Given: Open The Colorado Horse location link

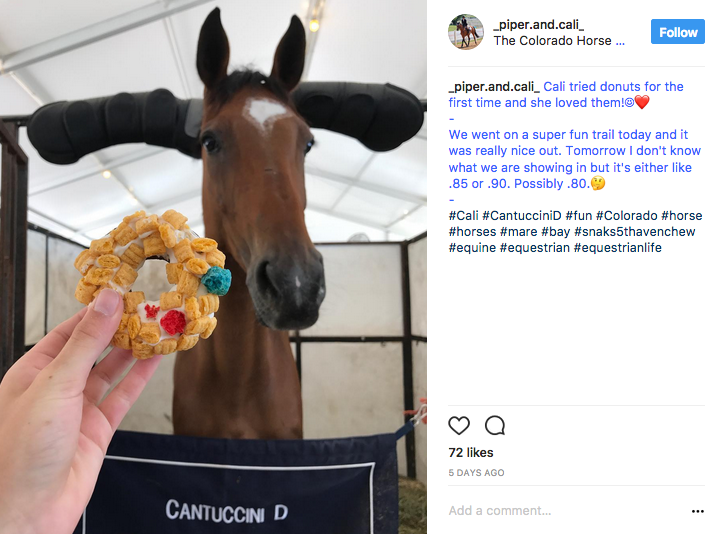Looking at the screenshot, I should coord(559,41).
